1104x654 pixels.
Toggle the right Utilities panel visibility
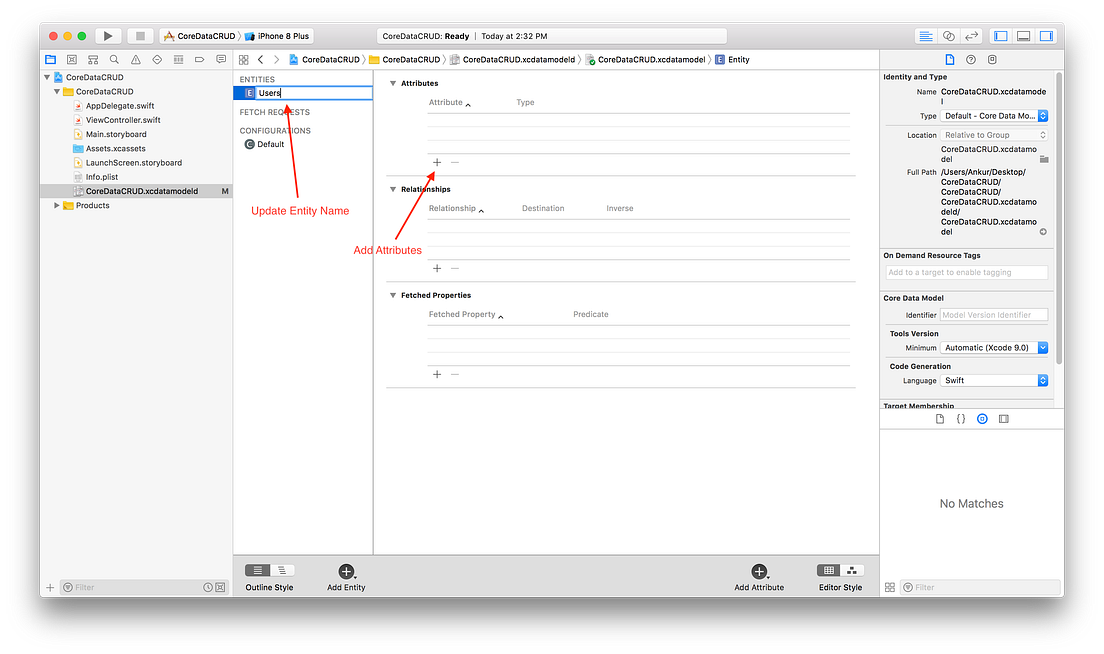1048,34
